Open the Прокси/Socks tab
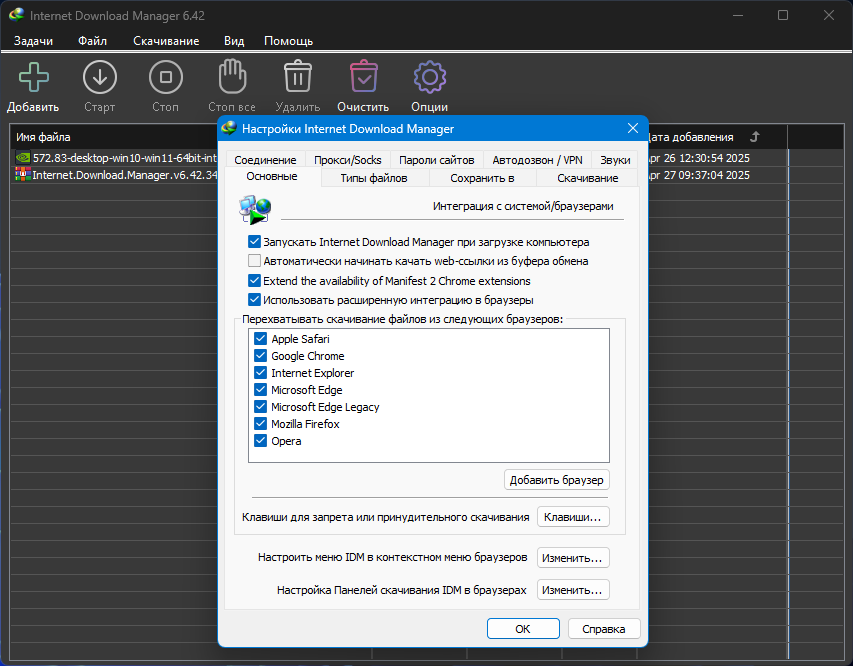Screen dimensions: 853x666 pos(348,160)
